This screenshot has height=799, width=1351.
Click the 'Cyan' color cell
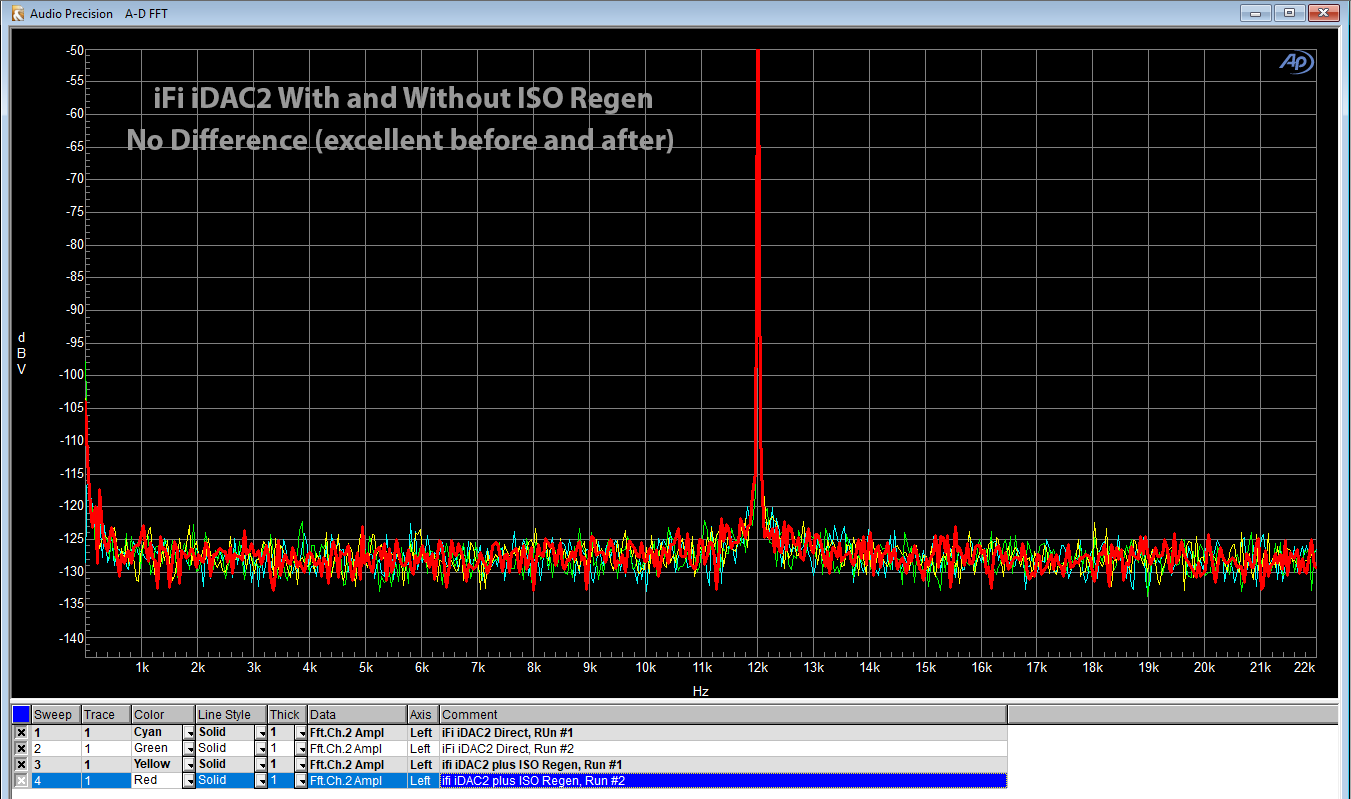(x=156, y=732)
